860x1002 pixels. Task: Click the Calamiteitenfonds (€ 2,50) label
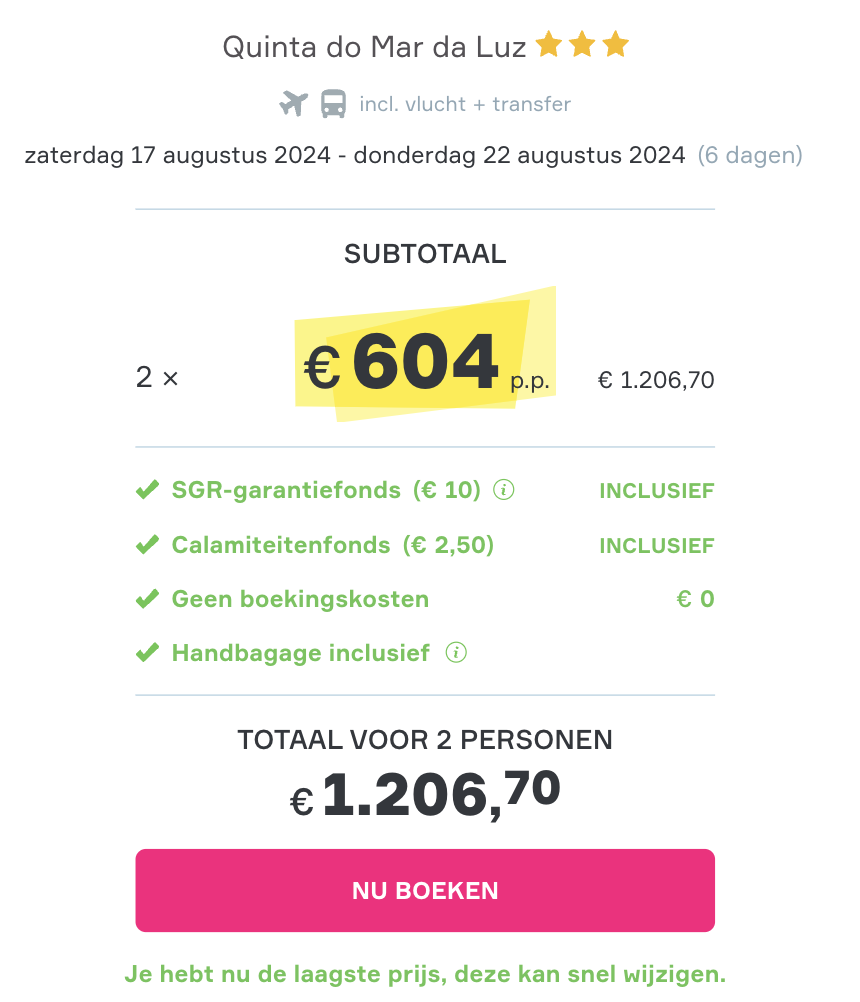(333, 545)
